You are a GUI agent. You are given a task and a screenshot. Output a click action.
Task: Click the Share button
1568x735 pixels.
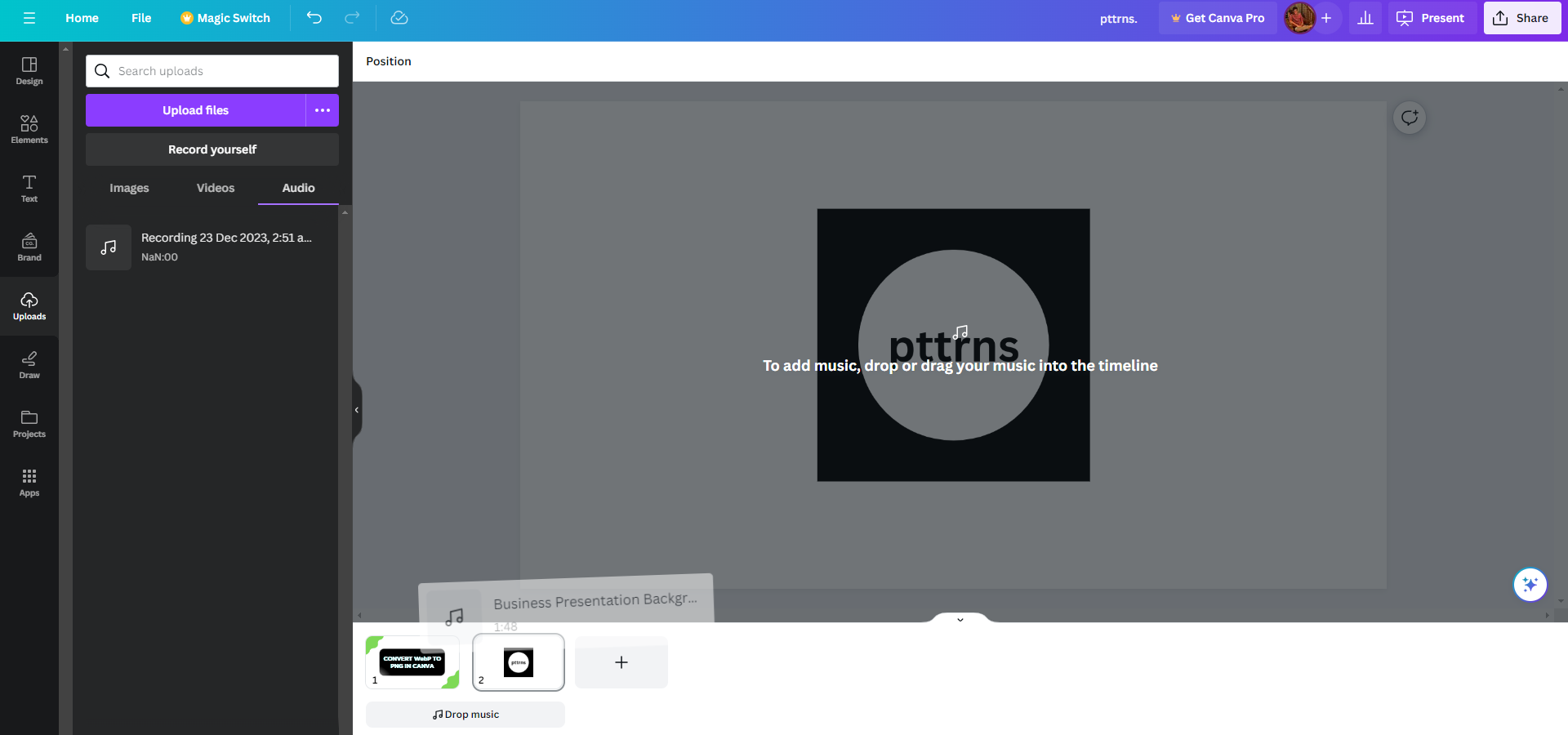pos(1522,18)
